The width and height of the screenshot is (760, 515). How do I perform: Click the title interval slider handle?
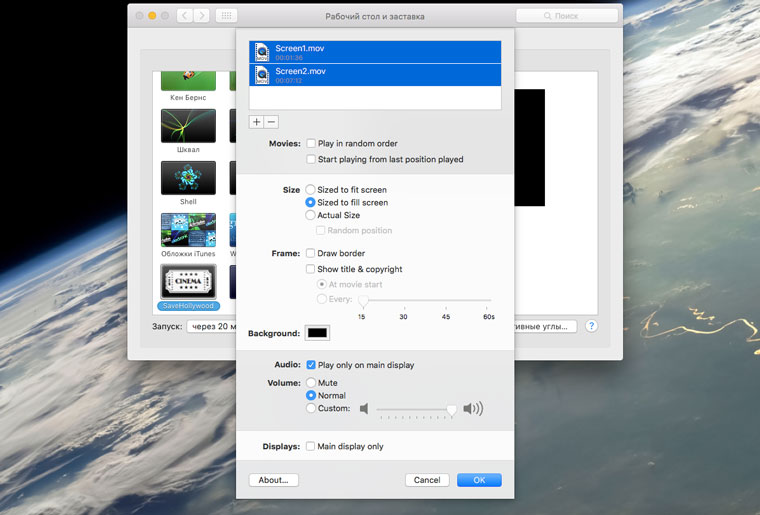coord(363,301)
